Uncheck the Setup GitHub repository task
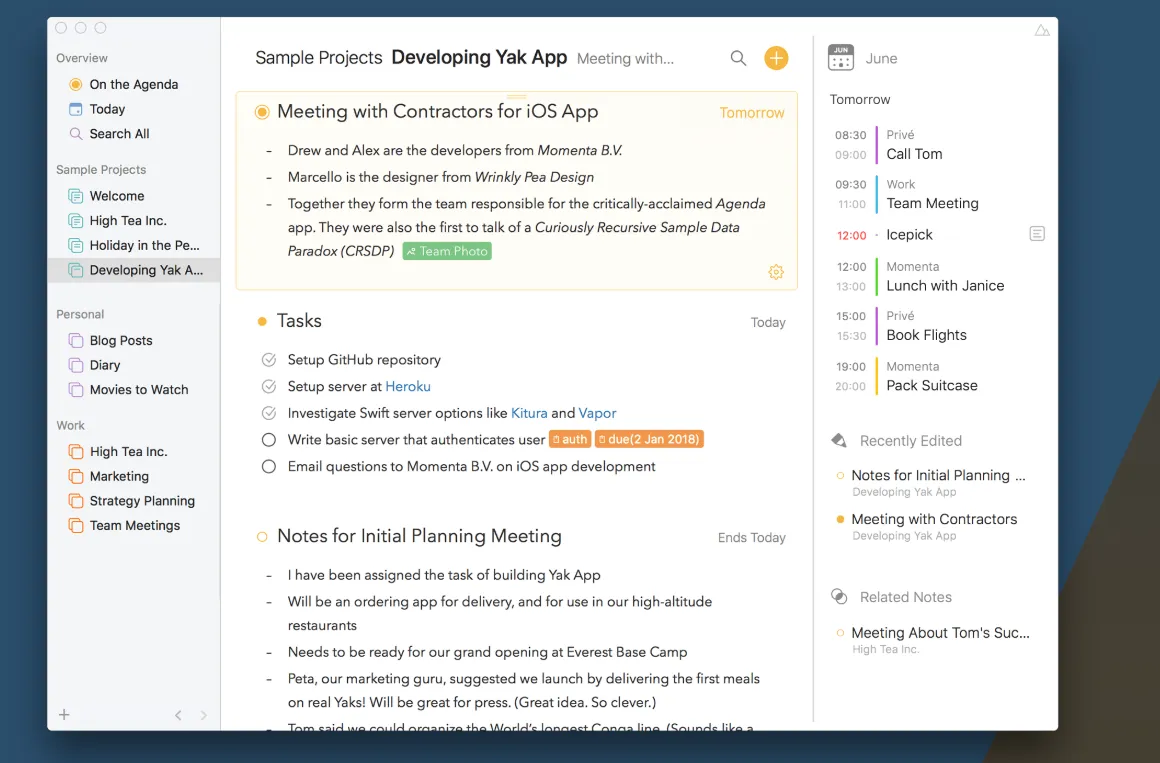 coord(269,360)
